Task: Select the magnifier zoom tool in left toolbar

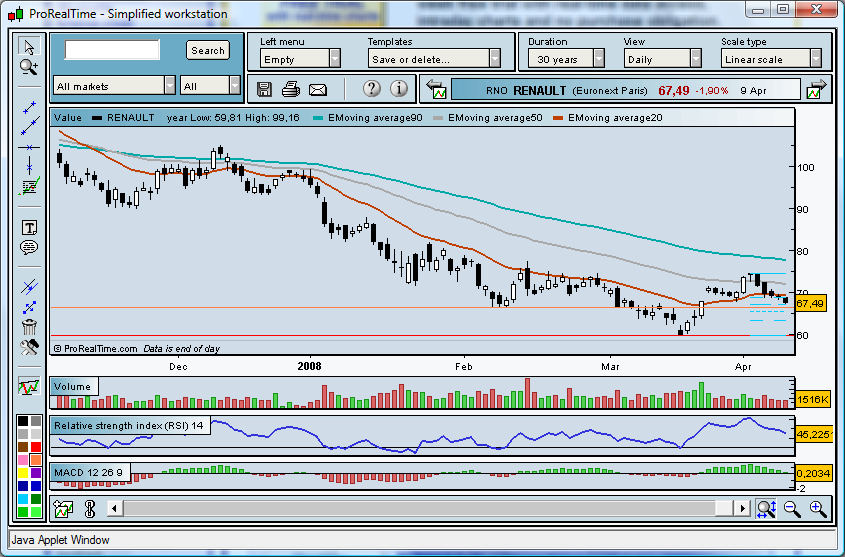Action: pos(29,67)
